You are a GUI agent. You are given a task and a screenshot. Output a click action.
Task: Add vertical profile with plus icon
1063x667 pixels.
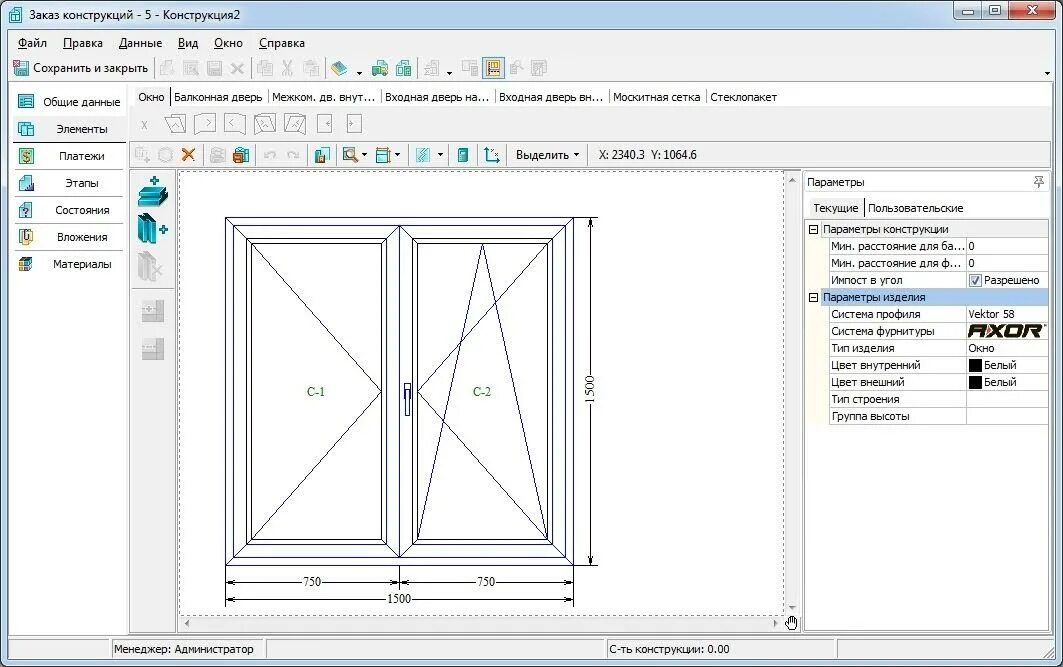point(153,228)
